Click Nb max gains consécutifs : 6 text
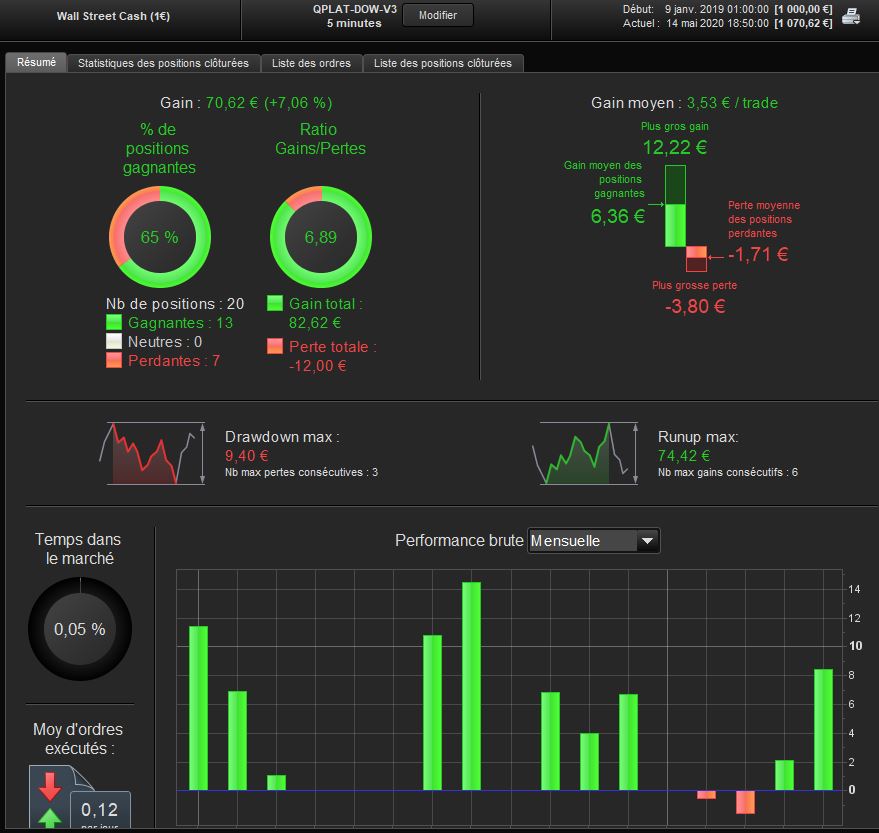Screen dimensions: 879x833 click(x=728, y=473)
